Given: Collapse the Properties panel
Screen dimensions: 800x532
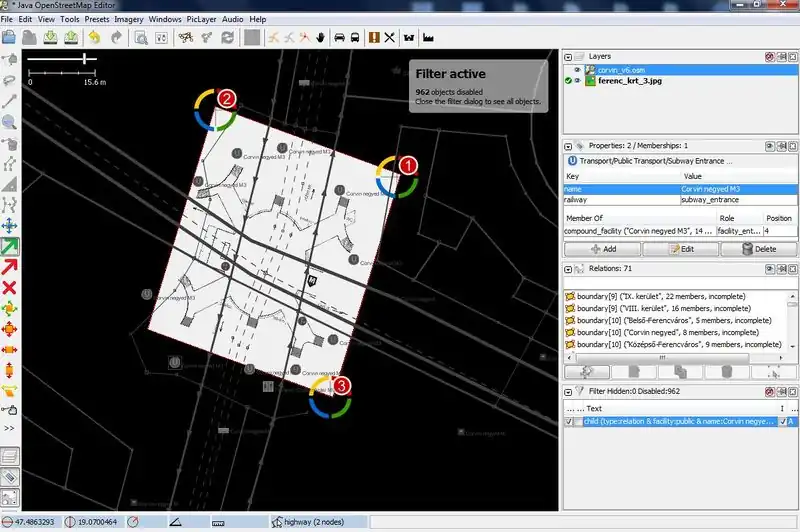Looking at the screenshot, I should (569, 145).
